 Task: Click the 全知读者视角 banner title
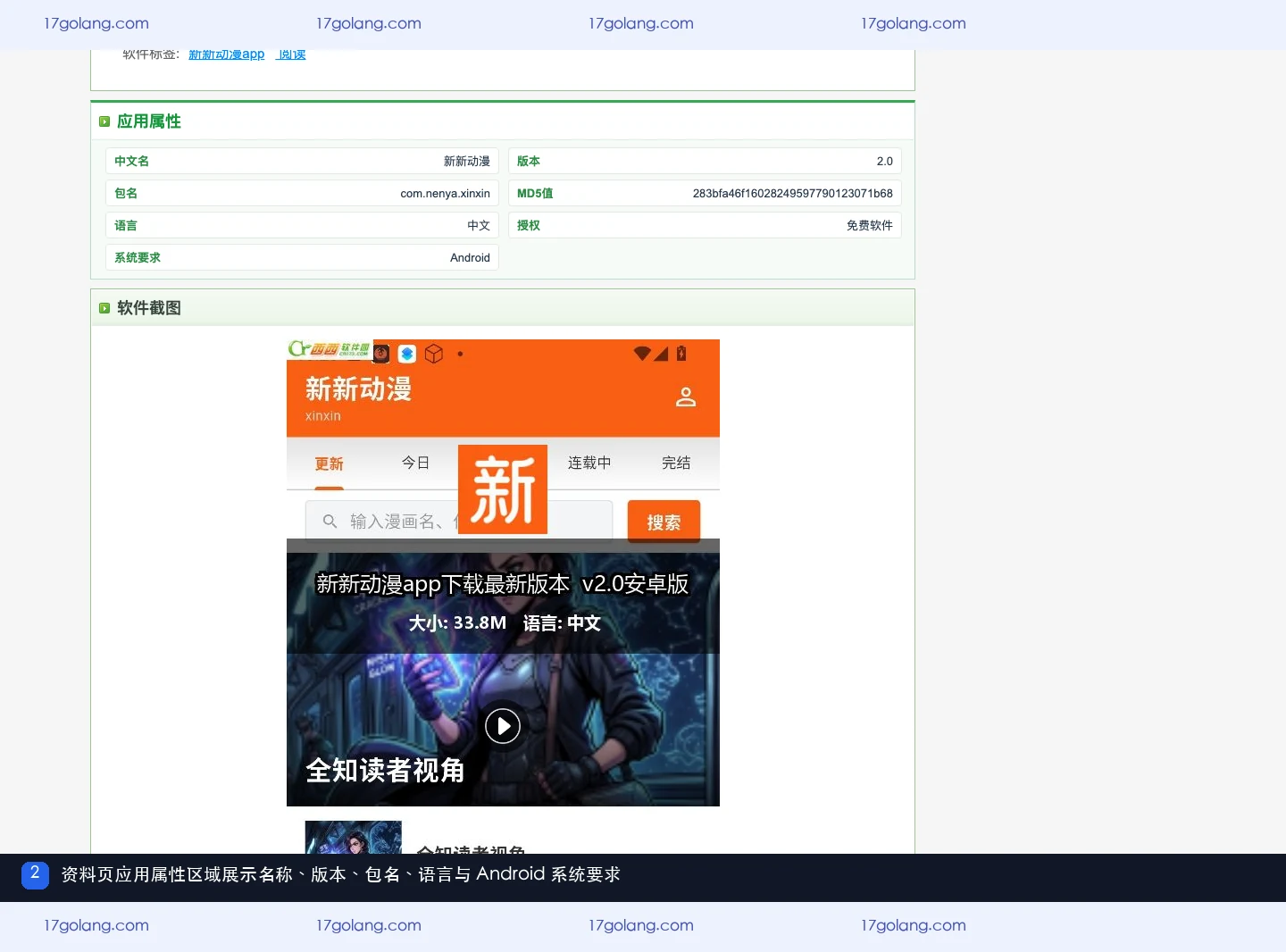click(x=385, y=770)
